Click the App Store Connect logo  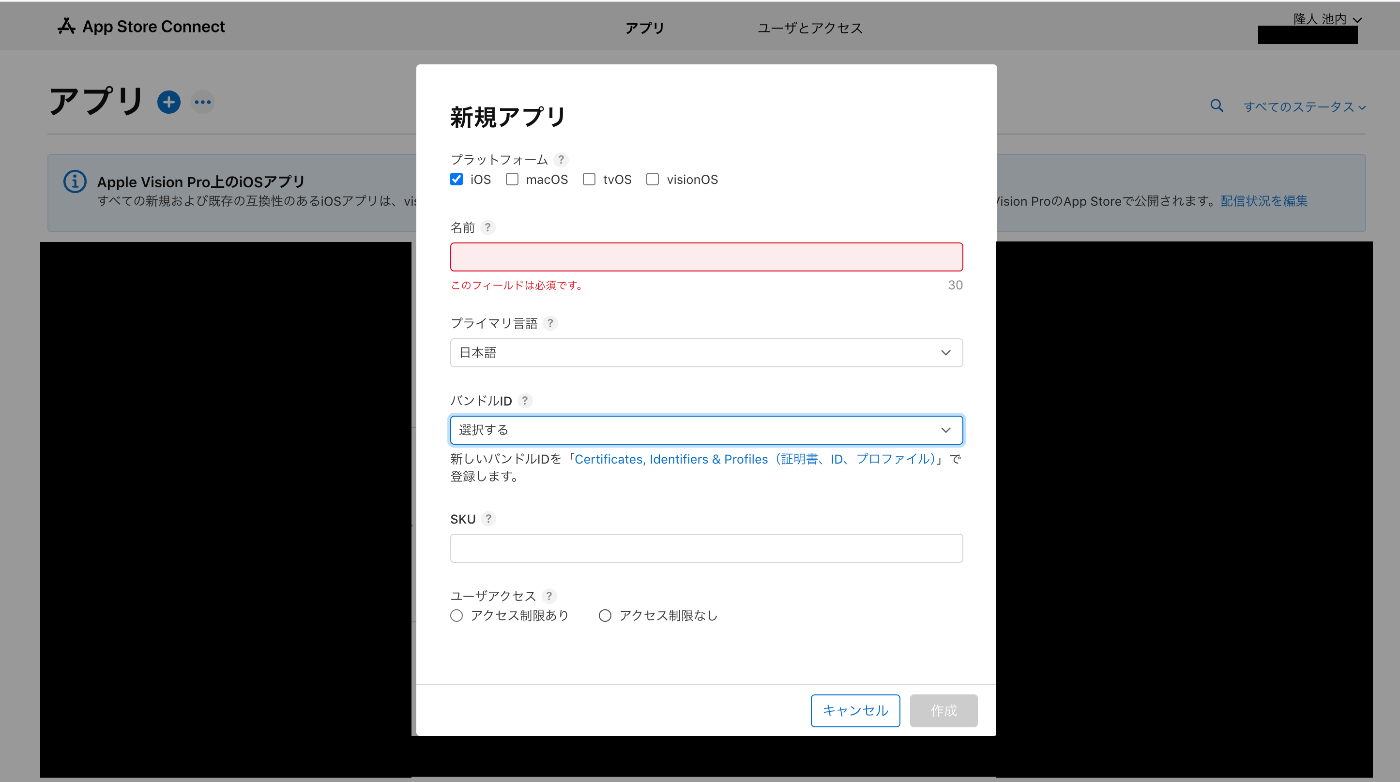coord(141,26)
